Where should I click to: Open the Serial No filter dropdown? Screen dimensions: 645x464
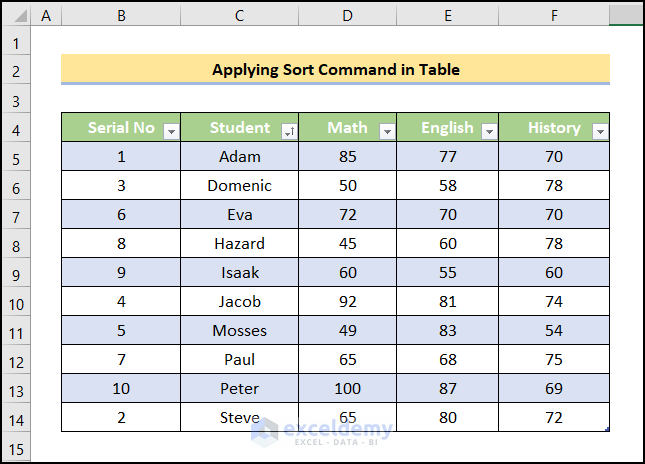171,131
